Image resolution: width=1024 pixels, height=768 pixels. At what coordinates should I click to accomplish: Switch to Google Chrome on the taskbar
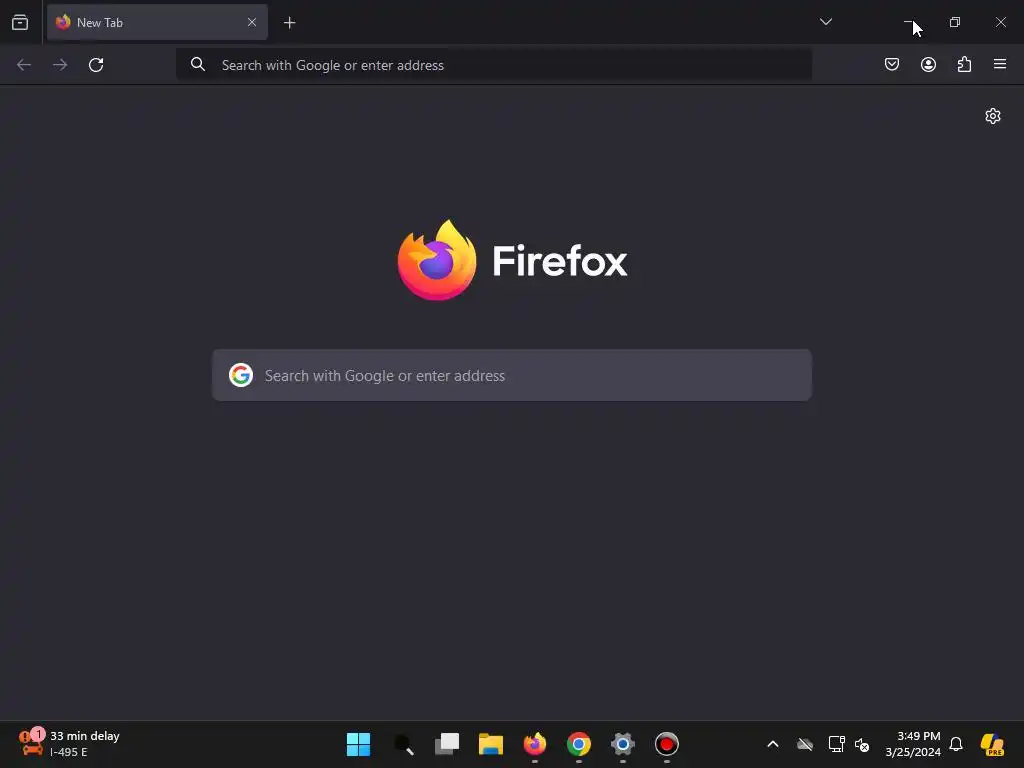click(x=579, y=744)
